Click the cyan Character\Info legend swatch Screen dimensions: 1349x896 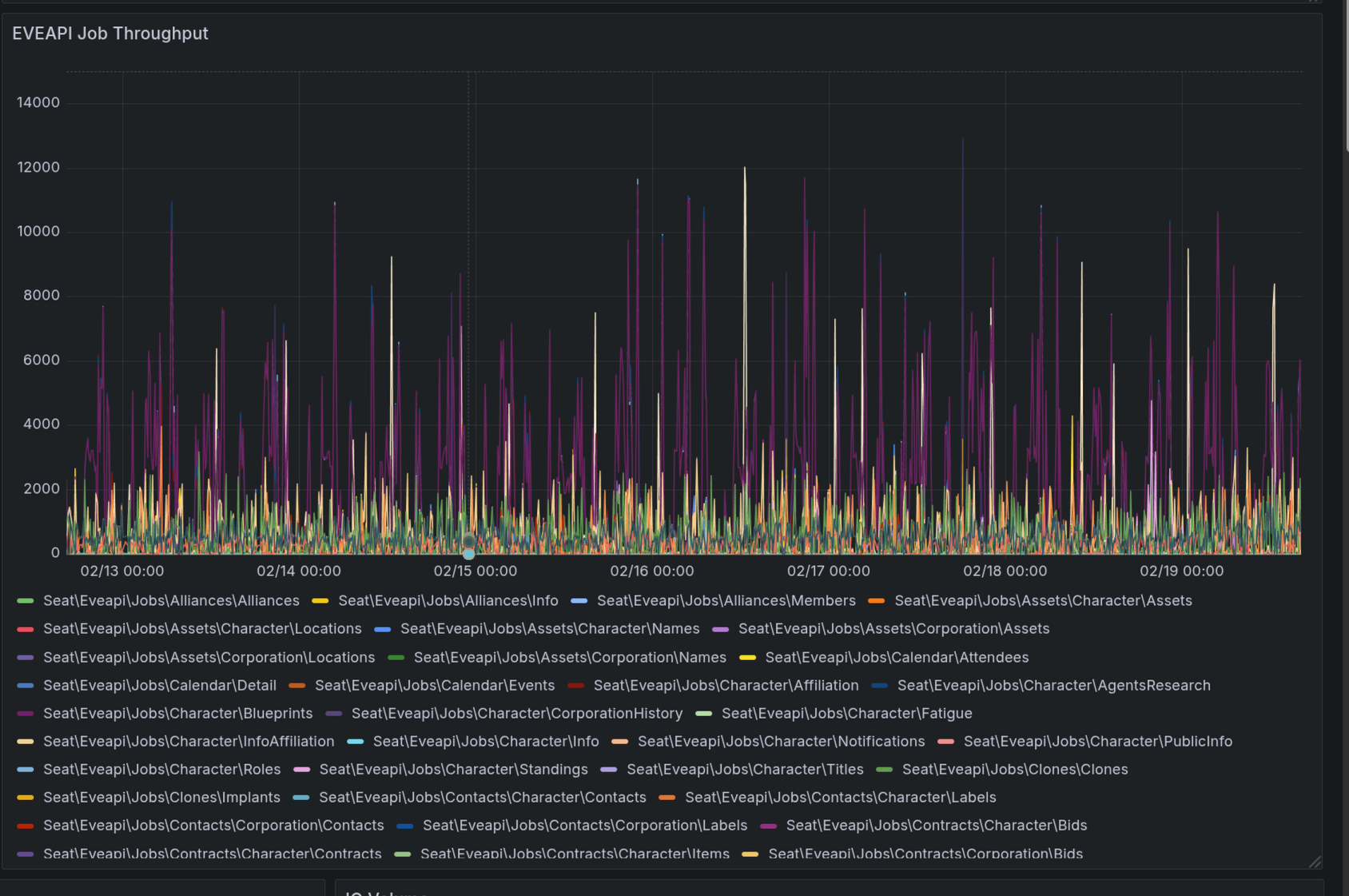click(x=356, y=742)
